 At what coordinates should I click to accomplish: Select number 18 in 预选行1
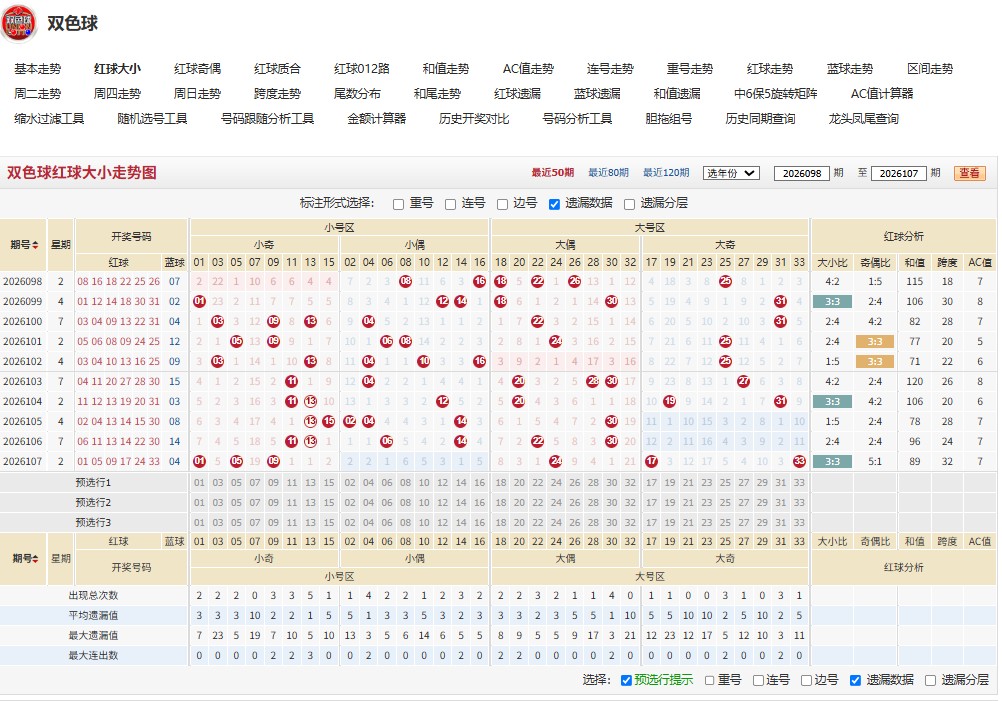(x=500, y=483)
